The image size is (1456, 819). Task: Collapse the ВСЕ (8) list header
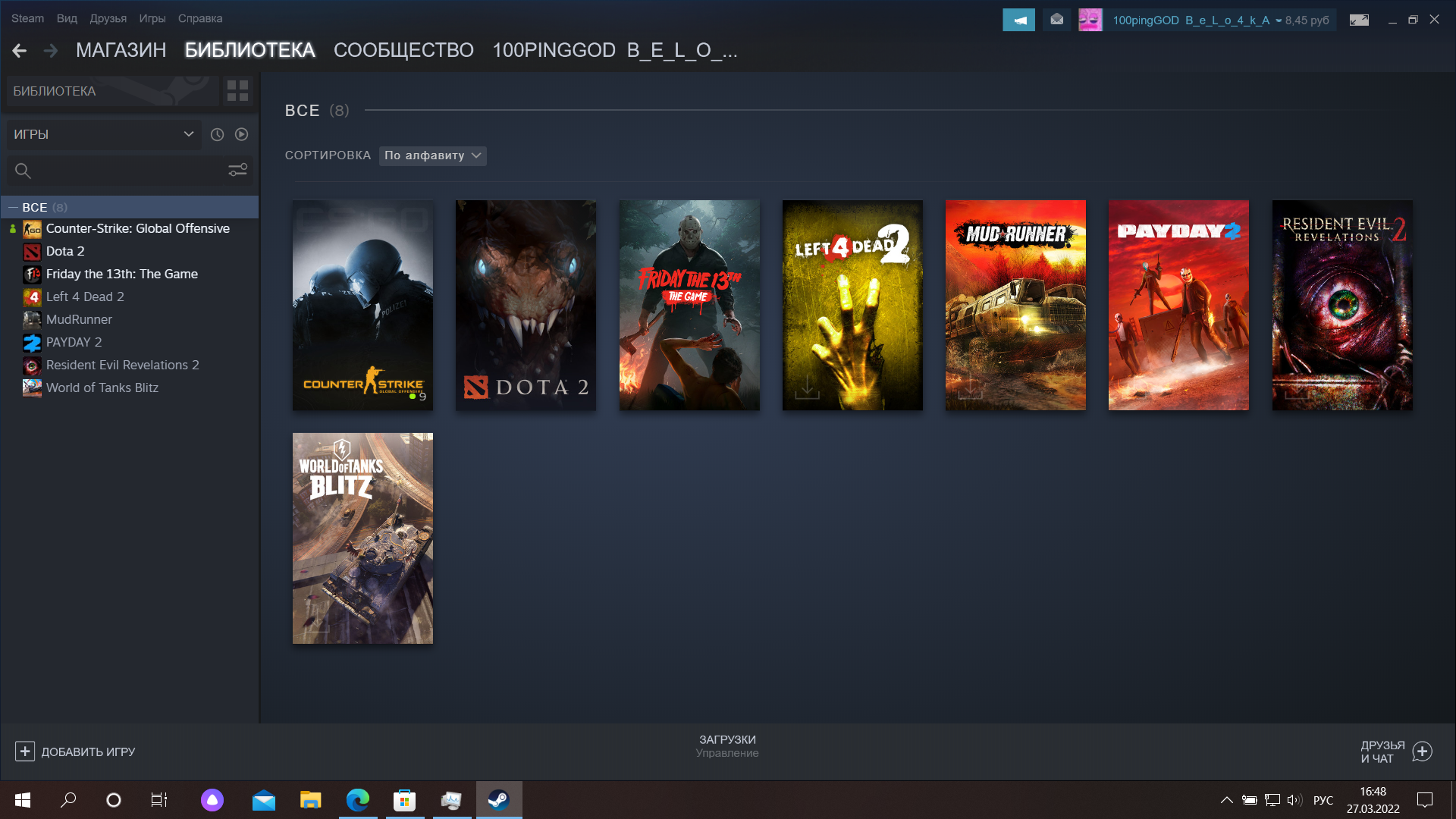point(129,207)
